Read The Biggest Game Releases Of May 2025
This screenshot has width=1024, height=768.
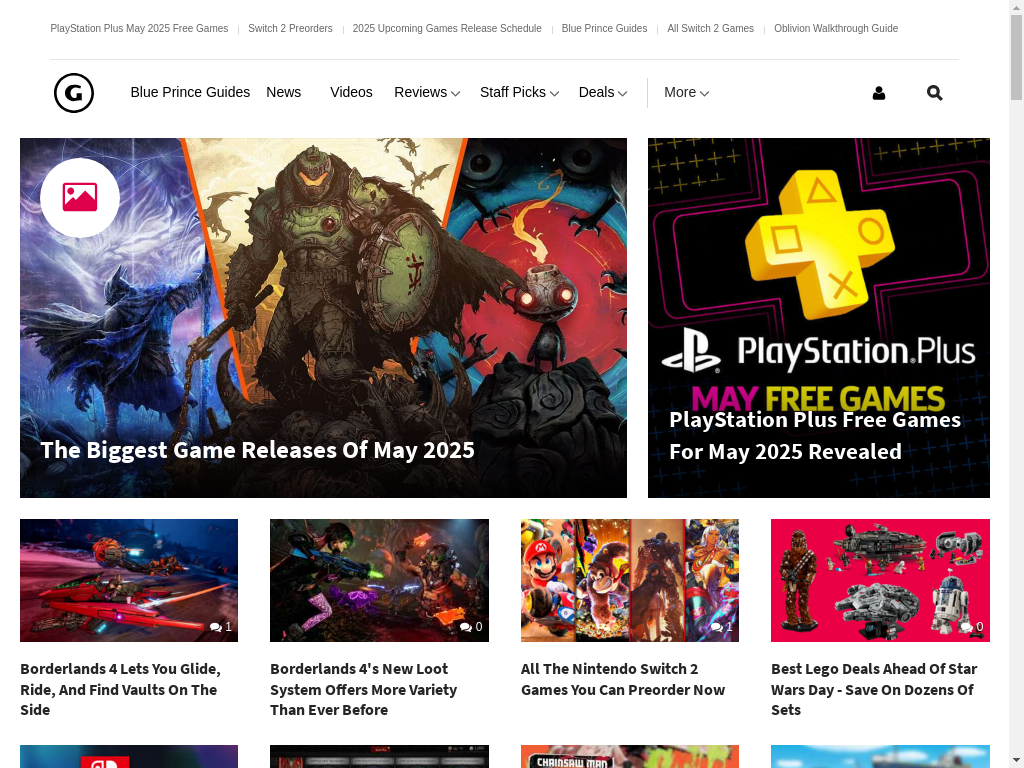click(257, 450)
